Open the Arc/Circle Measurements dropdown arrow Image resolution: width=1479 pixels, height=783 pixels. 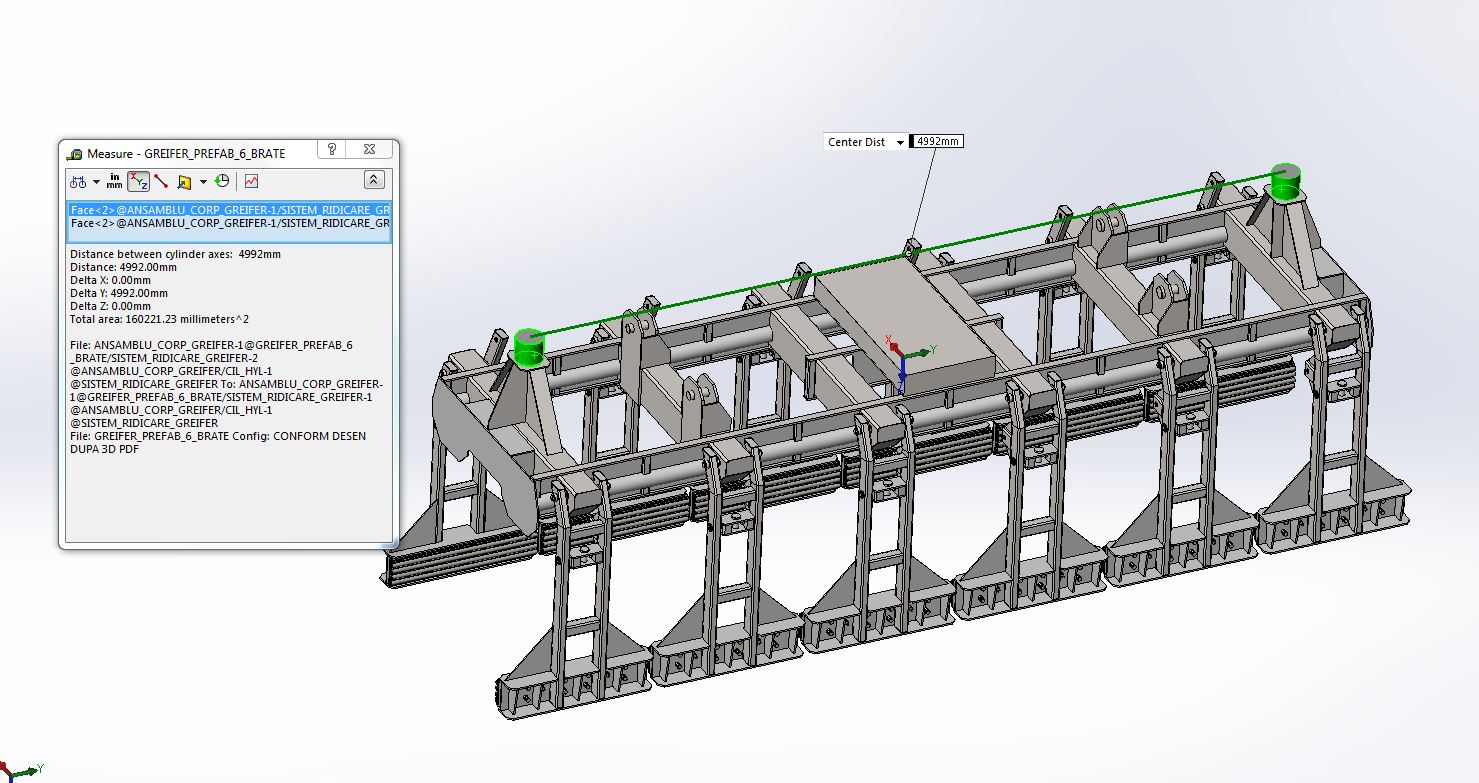(x=96, y=182)
